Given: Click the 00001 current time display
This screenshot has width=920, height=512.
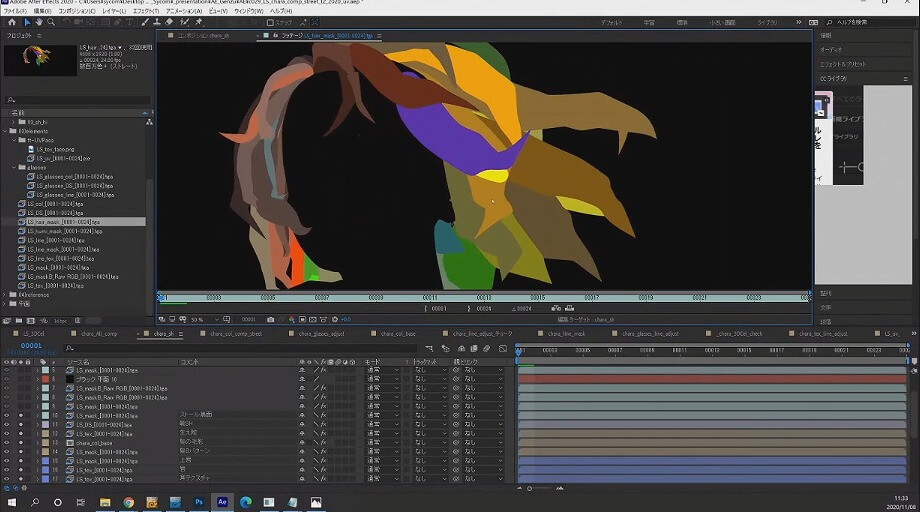Looking at the screenshot, I should click(x=31, y=345).
